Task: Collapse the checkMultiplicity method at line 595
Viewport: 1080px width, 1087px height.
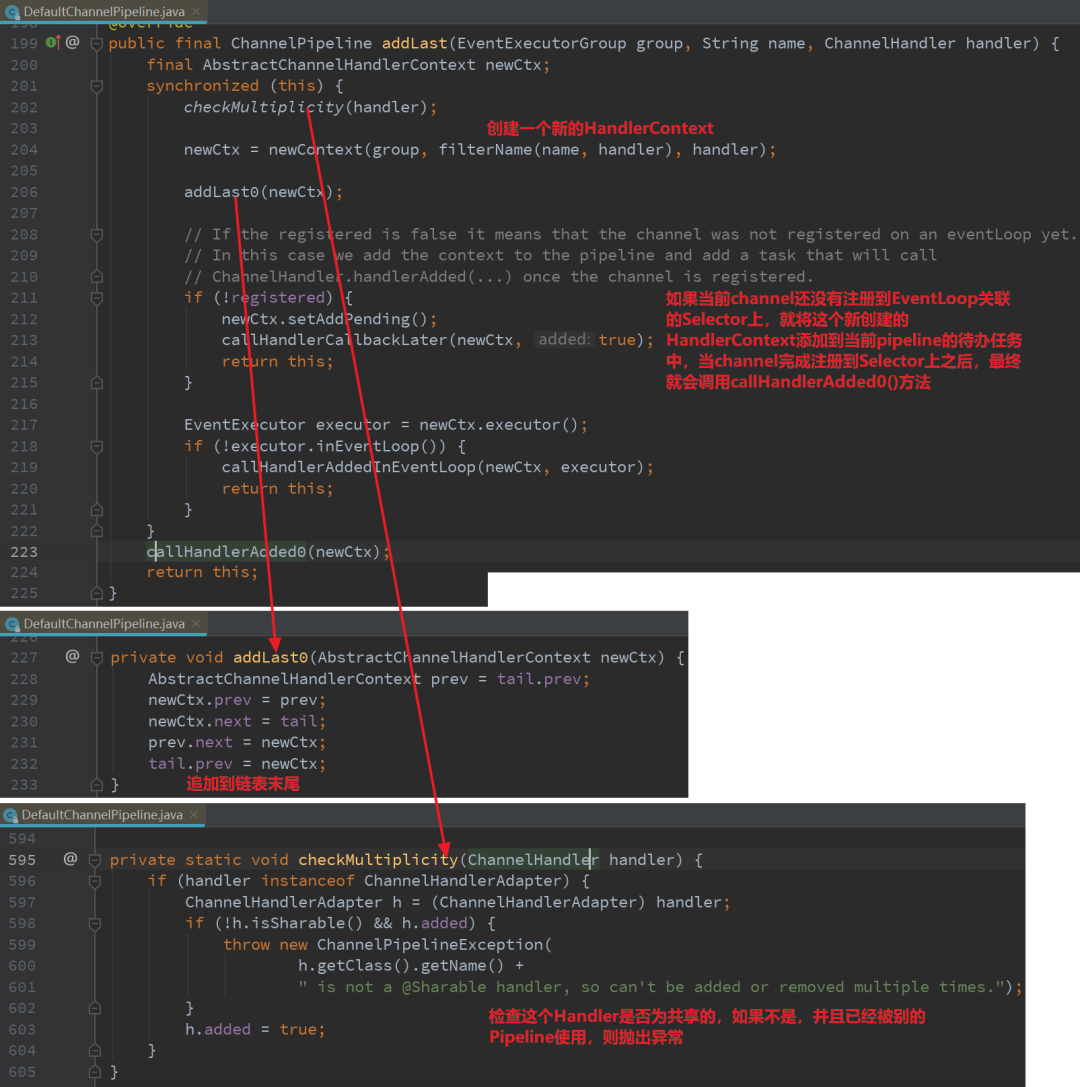Action: coord(95,860)
